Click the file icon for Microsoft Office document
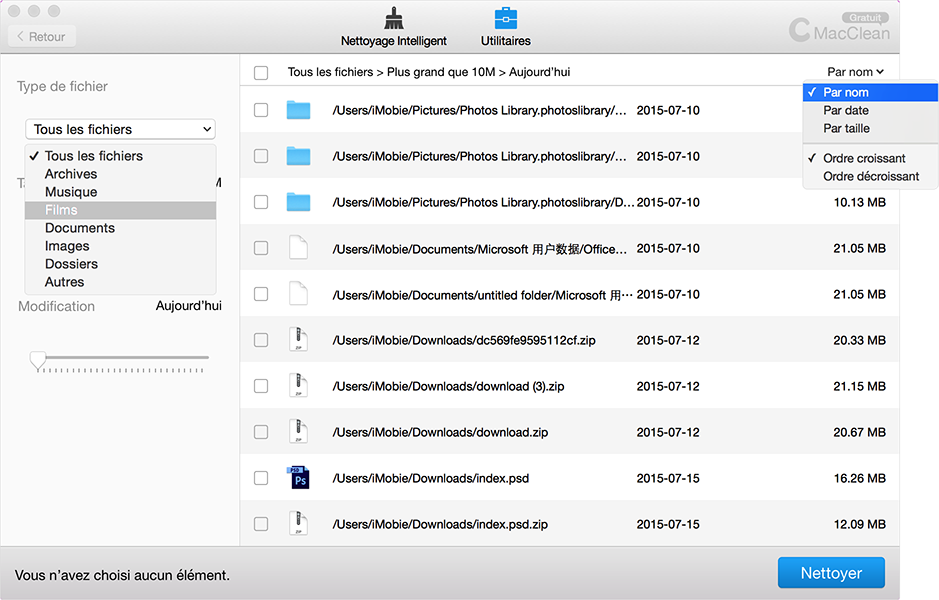 pyautogui.click(x=298, y=248)
